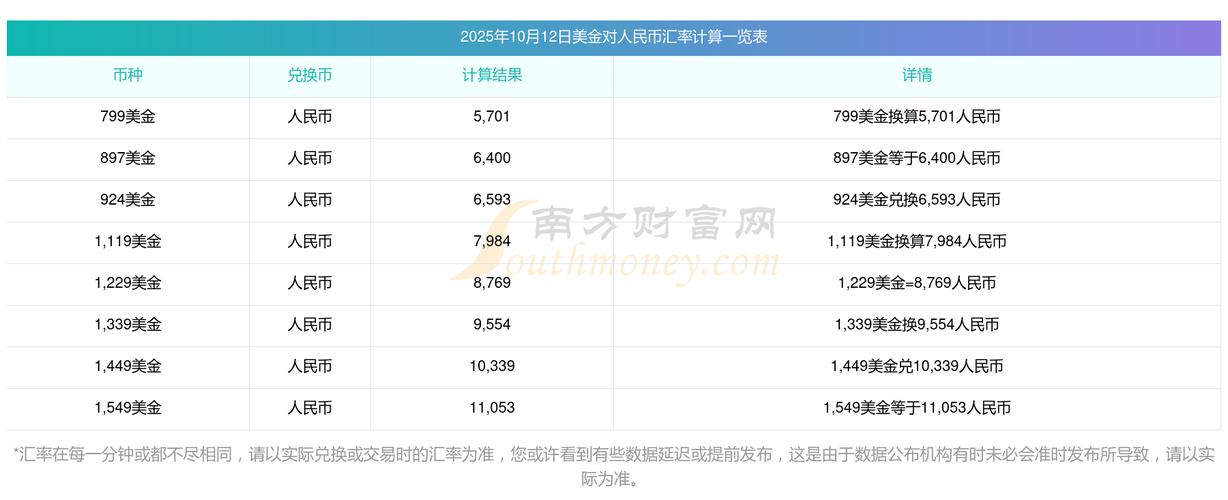1228x500 pixels.
Task: Click the 1,339美金换9,554人民币 detail cell
Action: [917, 325]
